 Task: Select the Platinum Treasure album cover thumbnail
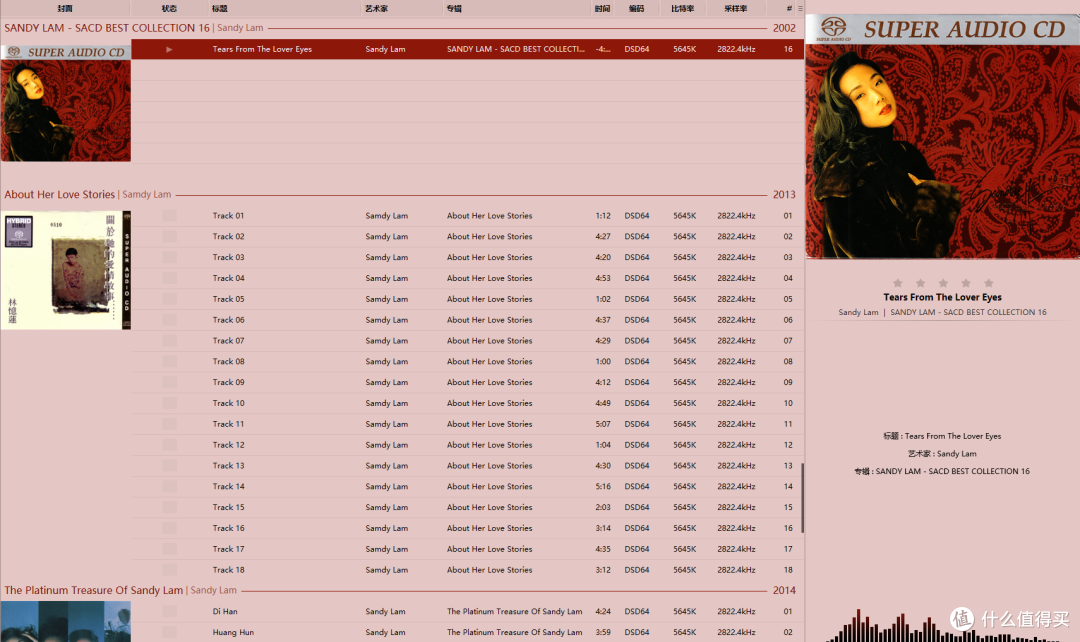65,621
